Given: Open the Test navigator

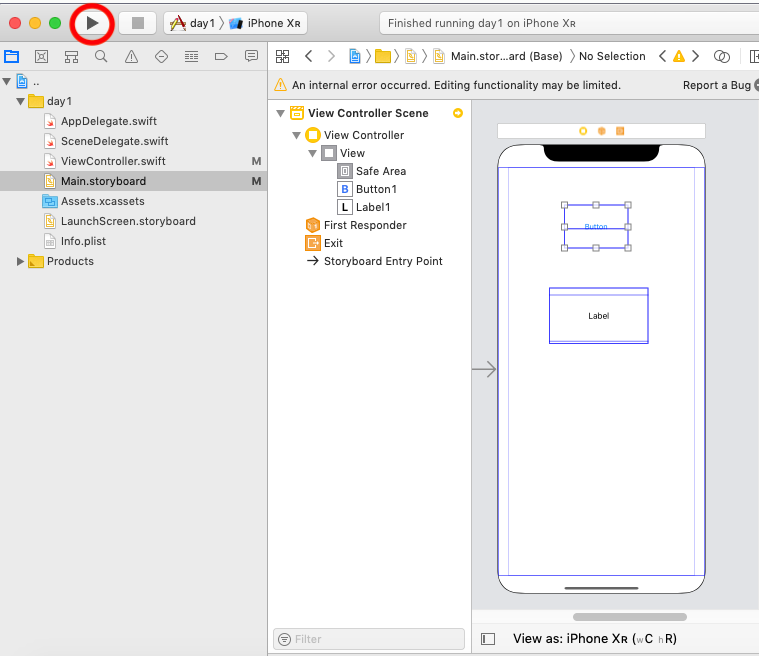Looking at the screenshot, I should tap(161, 57).
